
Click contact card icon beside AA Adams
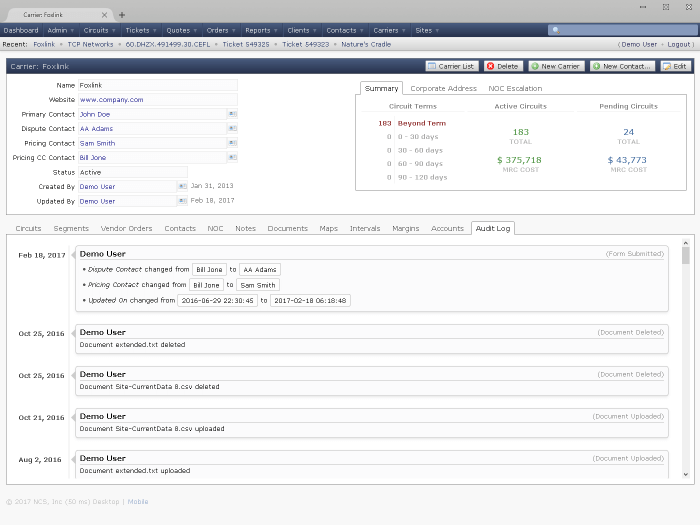(x=232, y=129)
